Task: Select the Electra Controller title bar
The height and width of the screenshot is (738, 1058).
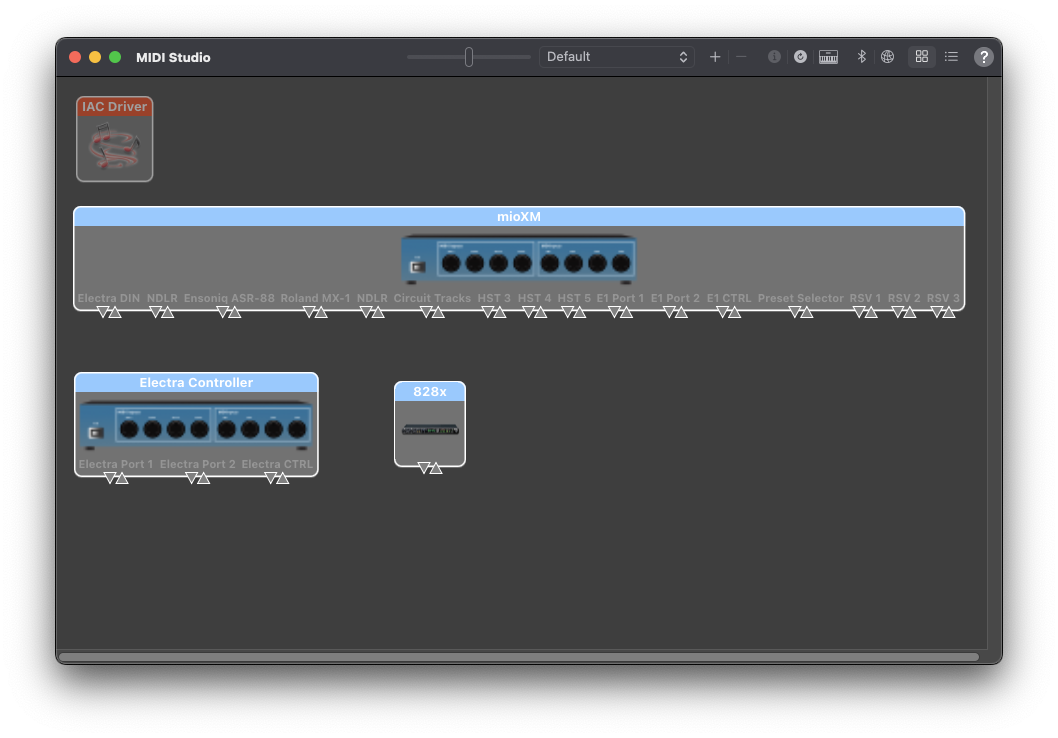Action: (x=196, y=382)
